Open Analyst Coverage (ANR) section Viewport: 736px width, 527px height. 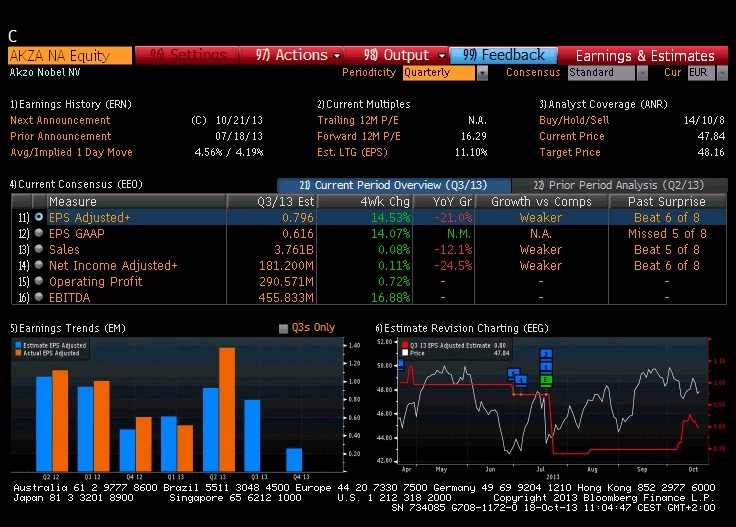tap(603, 104)
